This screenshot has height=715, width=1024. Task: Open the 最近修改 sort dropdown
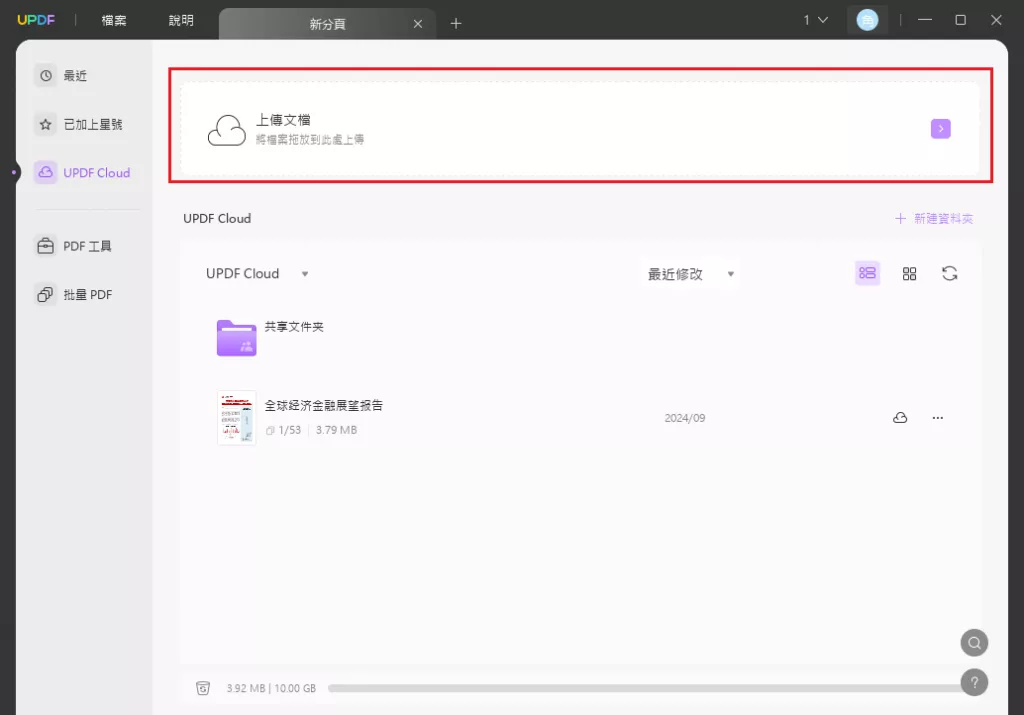[691, 274]
